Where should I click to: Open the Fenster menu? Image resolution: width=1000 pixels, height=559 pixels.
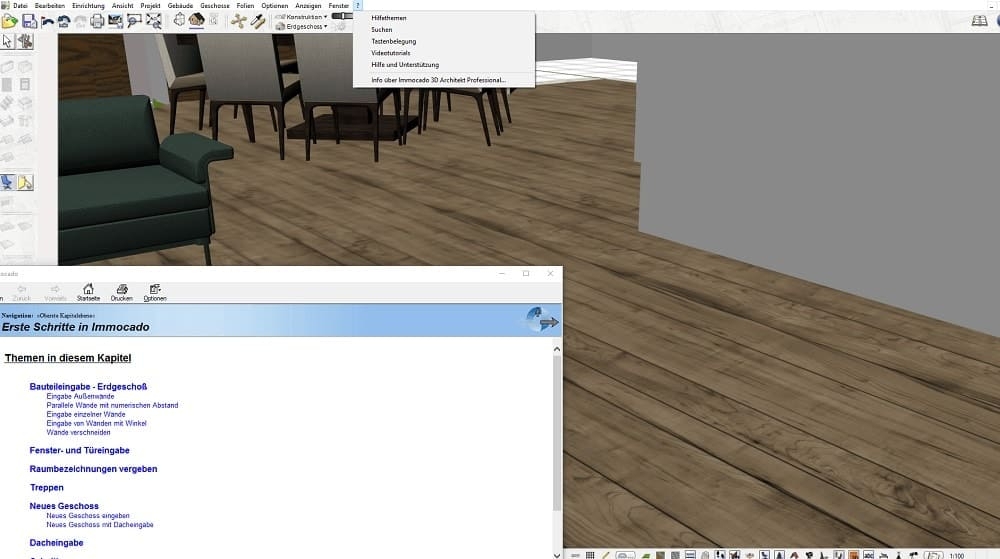point(339,6)
